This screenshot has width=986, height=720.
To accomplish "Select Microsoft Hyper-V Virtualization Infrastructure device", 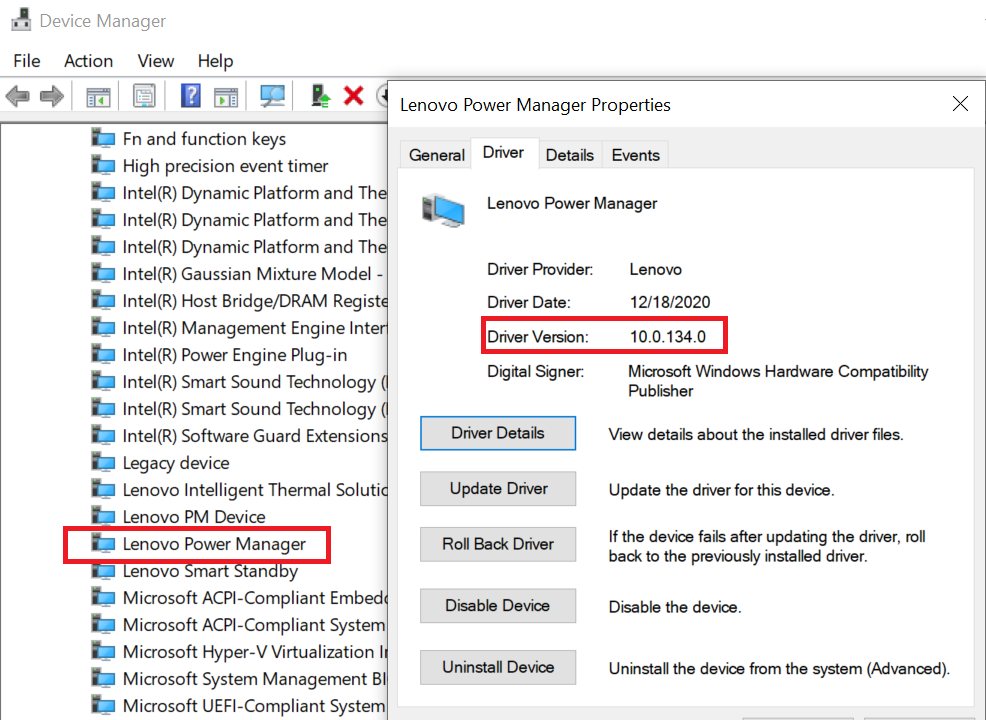I will pos(255,652).
